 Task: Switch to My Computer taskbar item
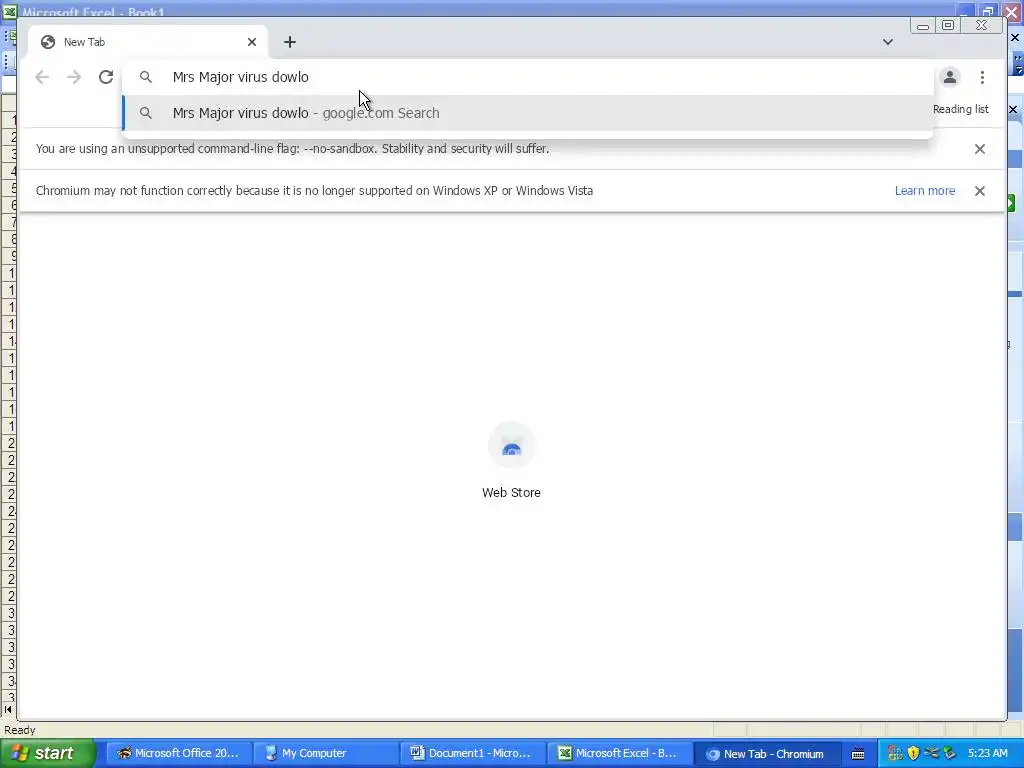[325, 753]
